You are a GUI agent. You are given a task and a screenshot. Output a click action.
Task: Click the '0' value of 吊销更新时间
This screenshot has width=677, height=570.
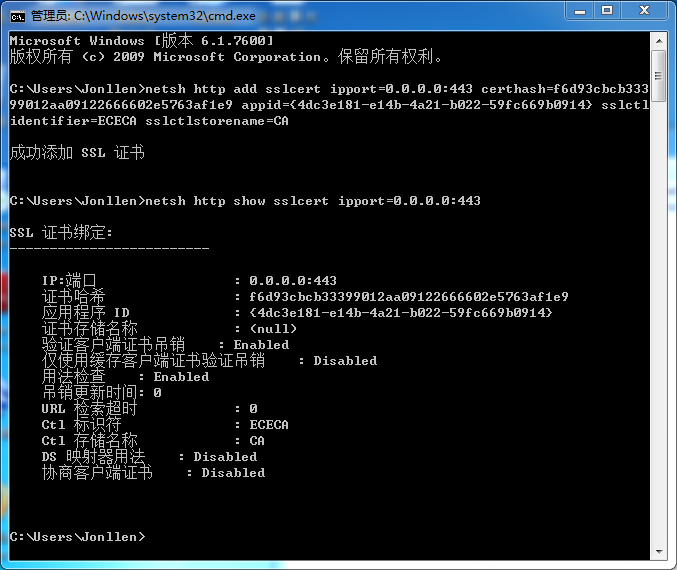(157, 393)
